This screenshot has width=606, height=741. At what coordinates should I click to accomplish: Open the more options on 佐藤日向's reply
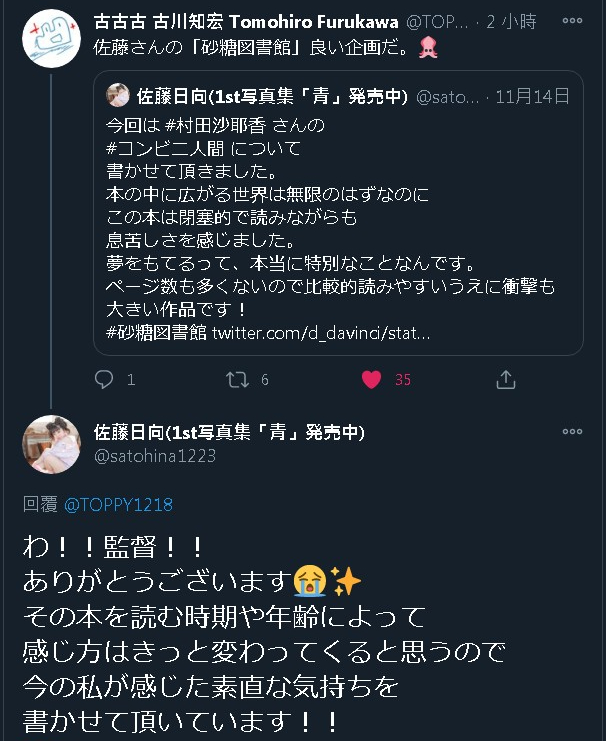[x=571, y=431]
